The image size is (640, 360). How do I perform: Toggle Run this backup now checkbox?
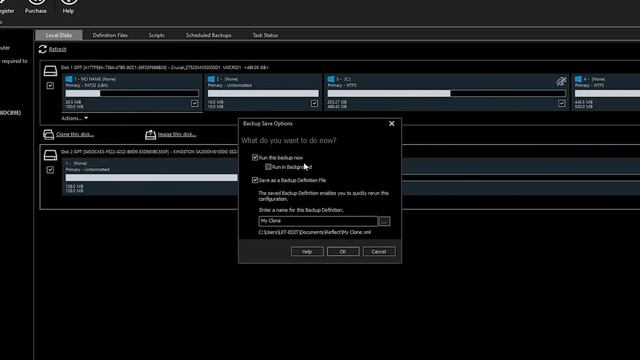pos(255,158)
